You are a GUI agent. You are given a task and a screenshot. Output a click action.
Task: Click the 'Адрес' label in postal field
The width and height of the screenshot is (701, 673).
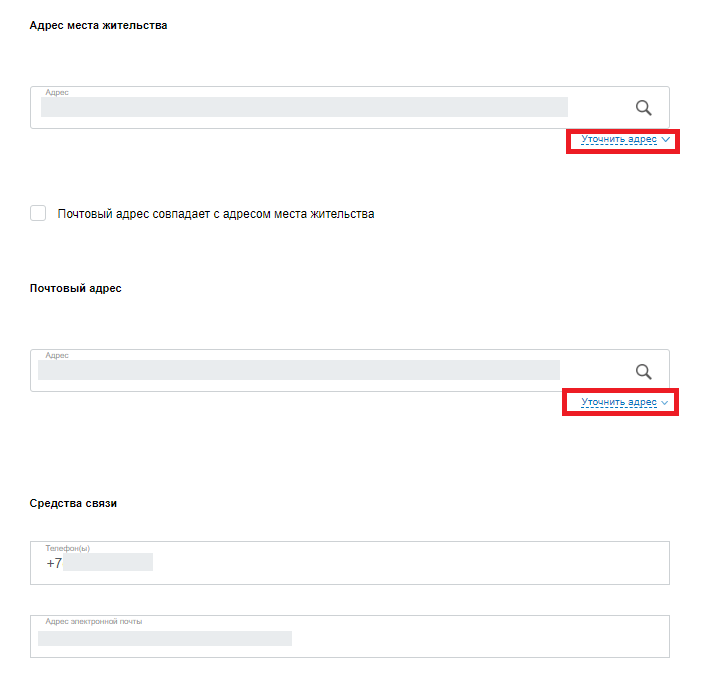pyautogui.click(x=57, y=356)
